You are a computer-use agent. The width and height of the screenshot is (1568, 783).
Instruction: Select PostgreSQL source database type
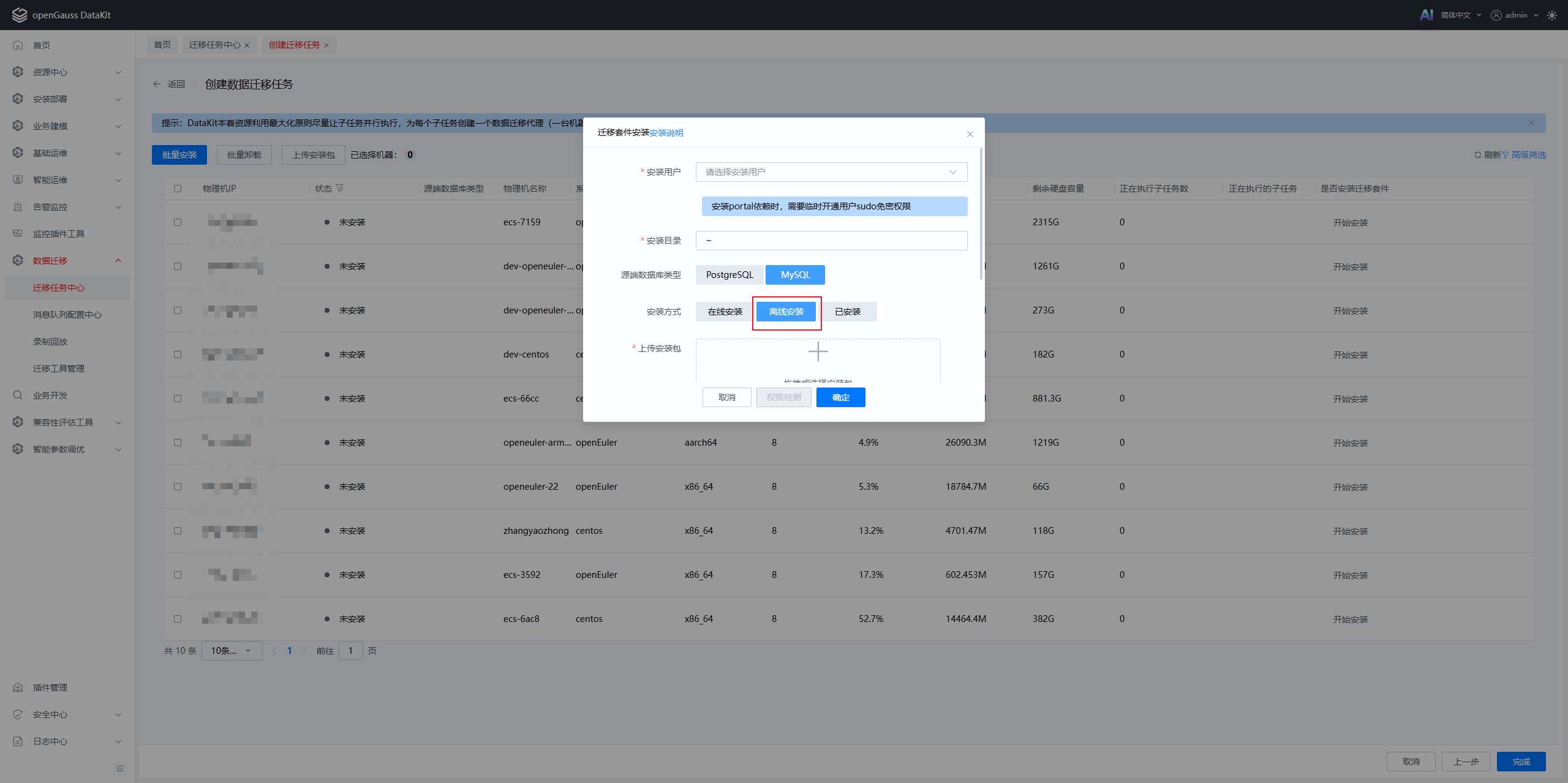(x=729, y=275)
